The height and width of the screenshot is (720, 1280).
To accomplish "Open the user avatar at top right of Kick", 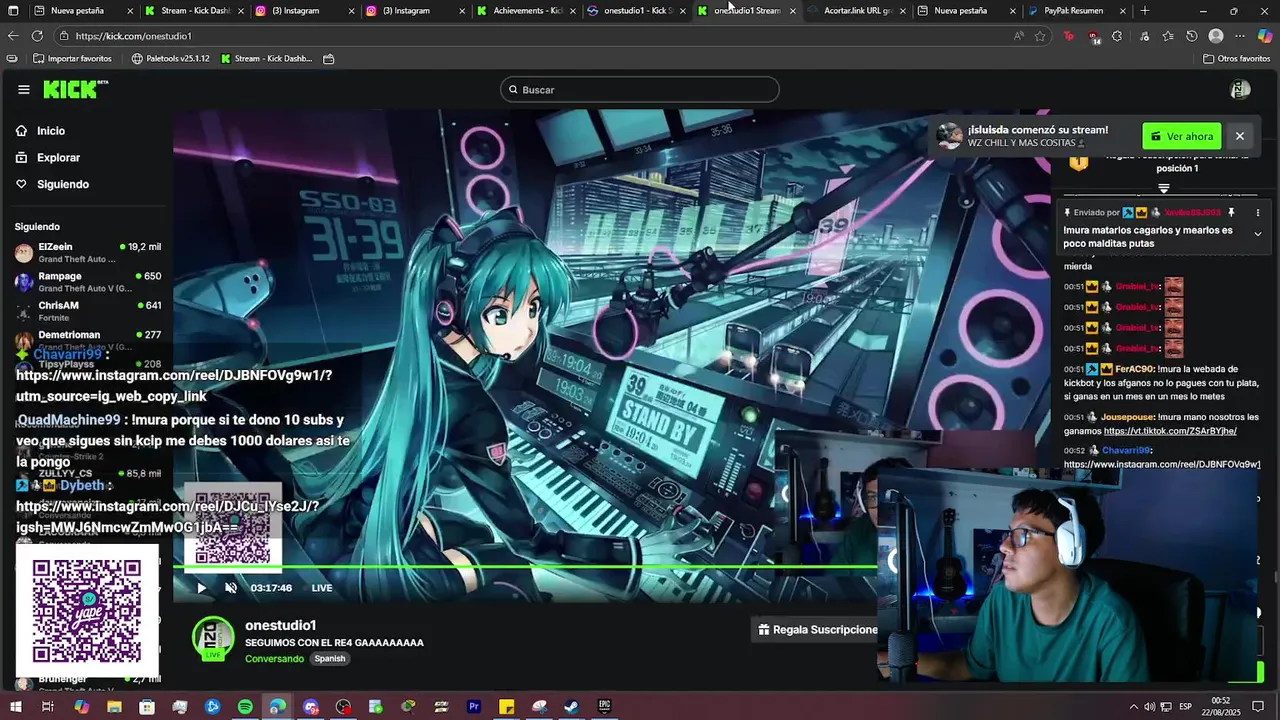I will 1240,90.
